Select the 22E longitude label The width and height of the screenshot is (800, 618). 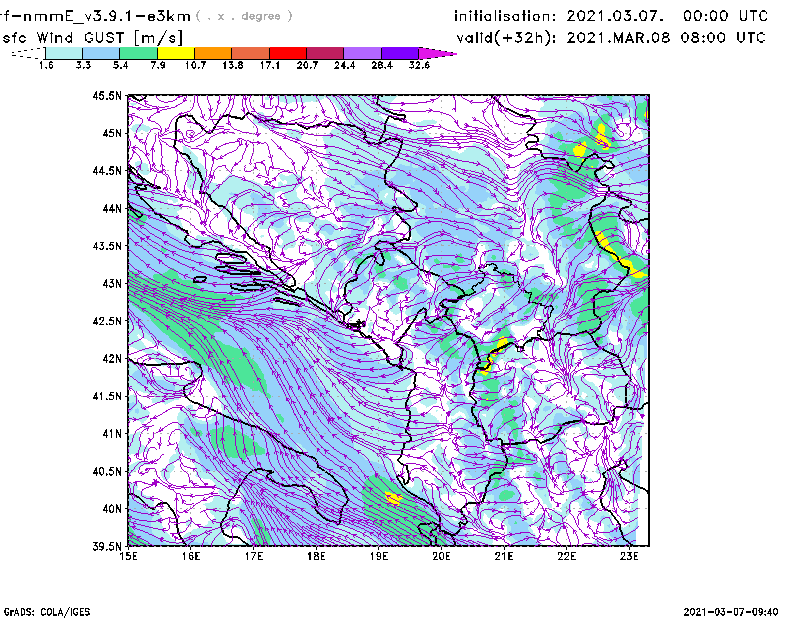(x=566, y=556)
